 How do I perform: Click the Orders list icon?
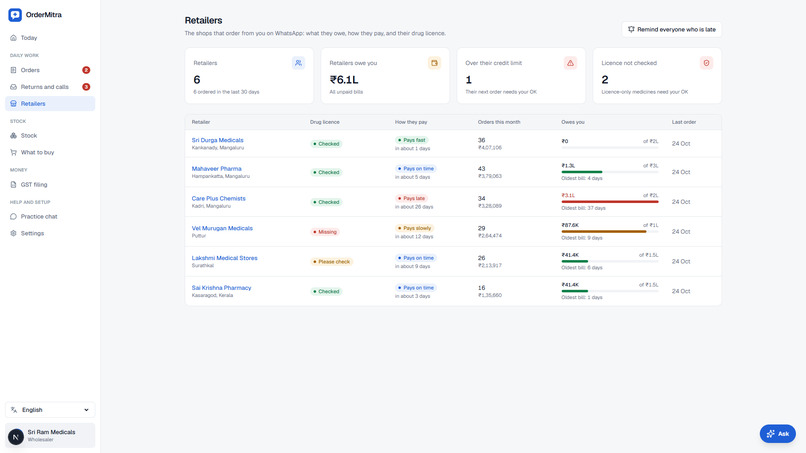[x=13, y=70]
